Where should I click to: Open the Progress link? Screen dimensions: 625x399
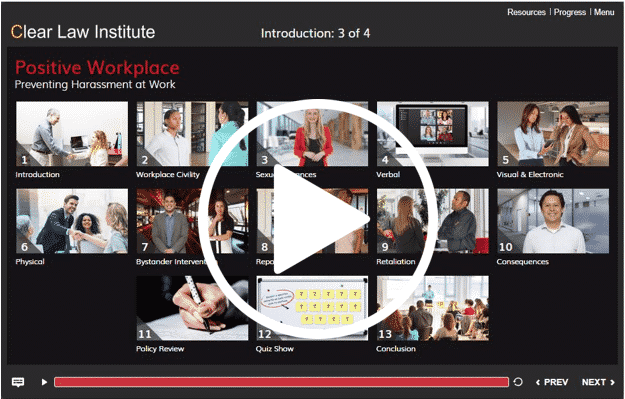point(570,12)
